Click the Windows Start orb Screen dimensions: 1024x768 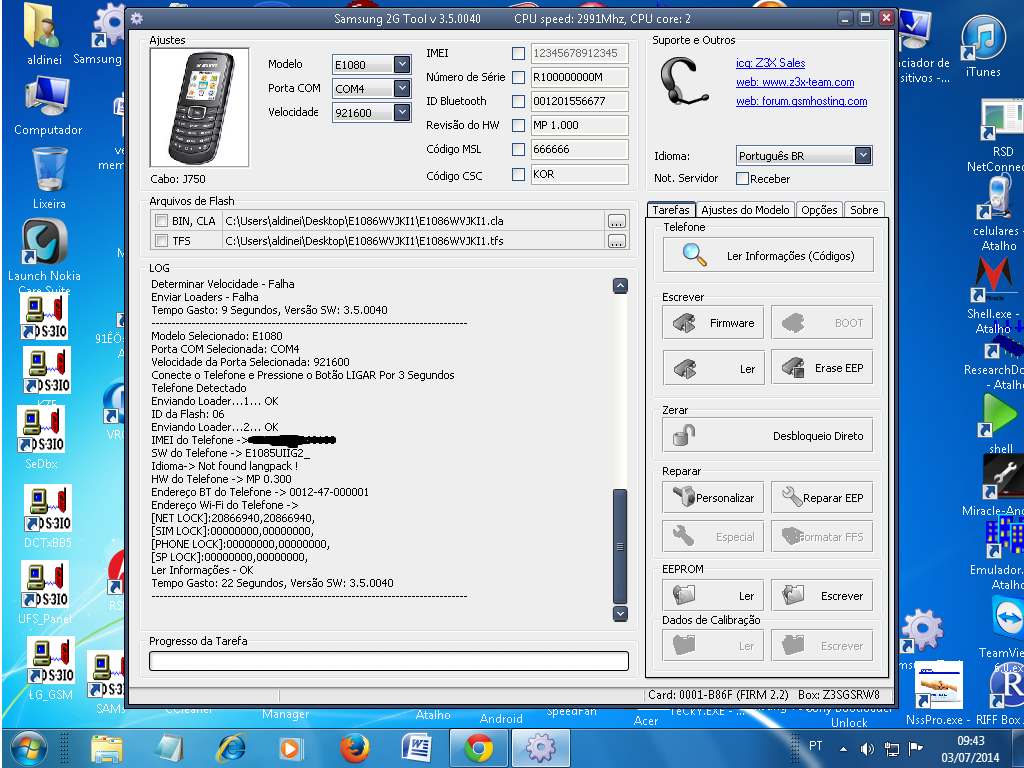pos(28,748)
